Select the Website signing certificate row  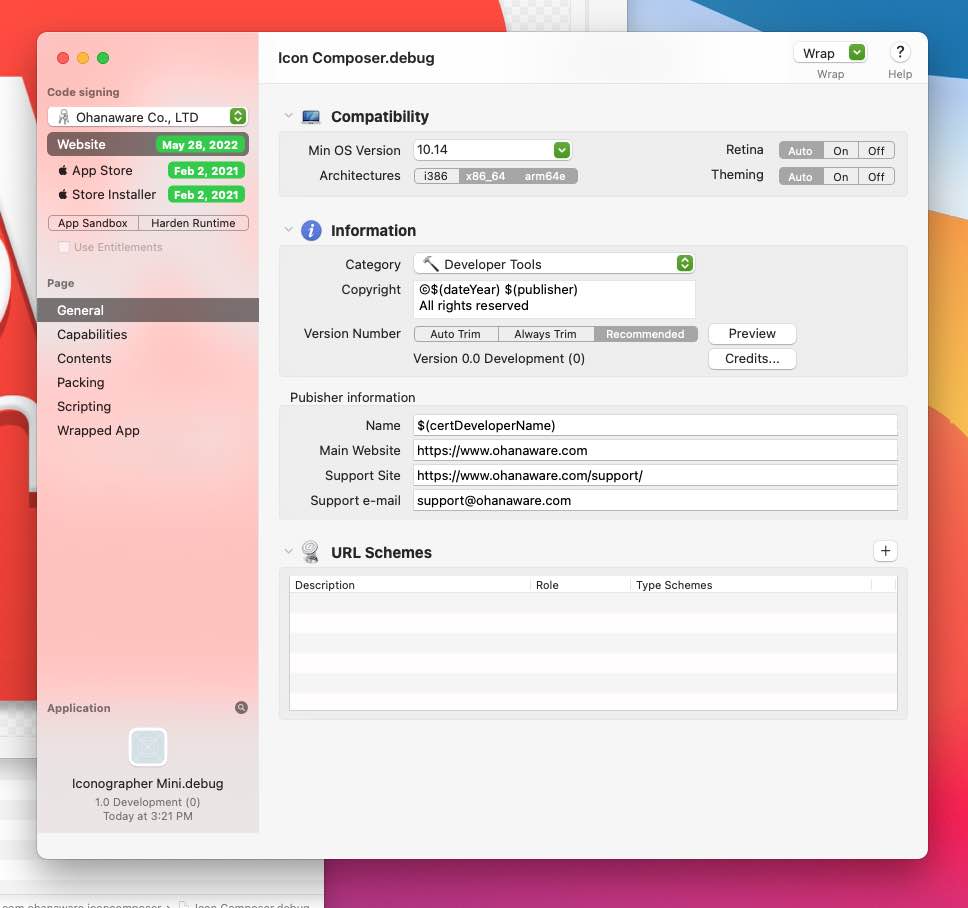click(x=148, y=144)
